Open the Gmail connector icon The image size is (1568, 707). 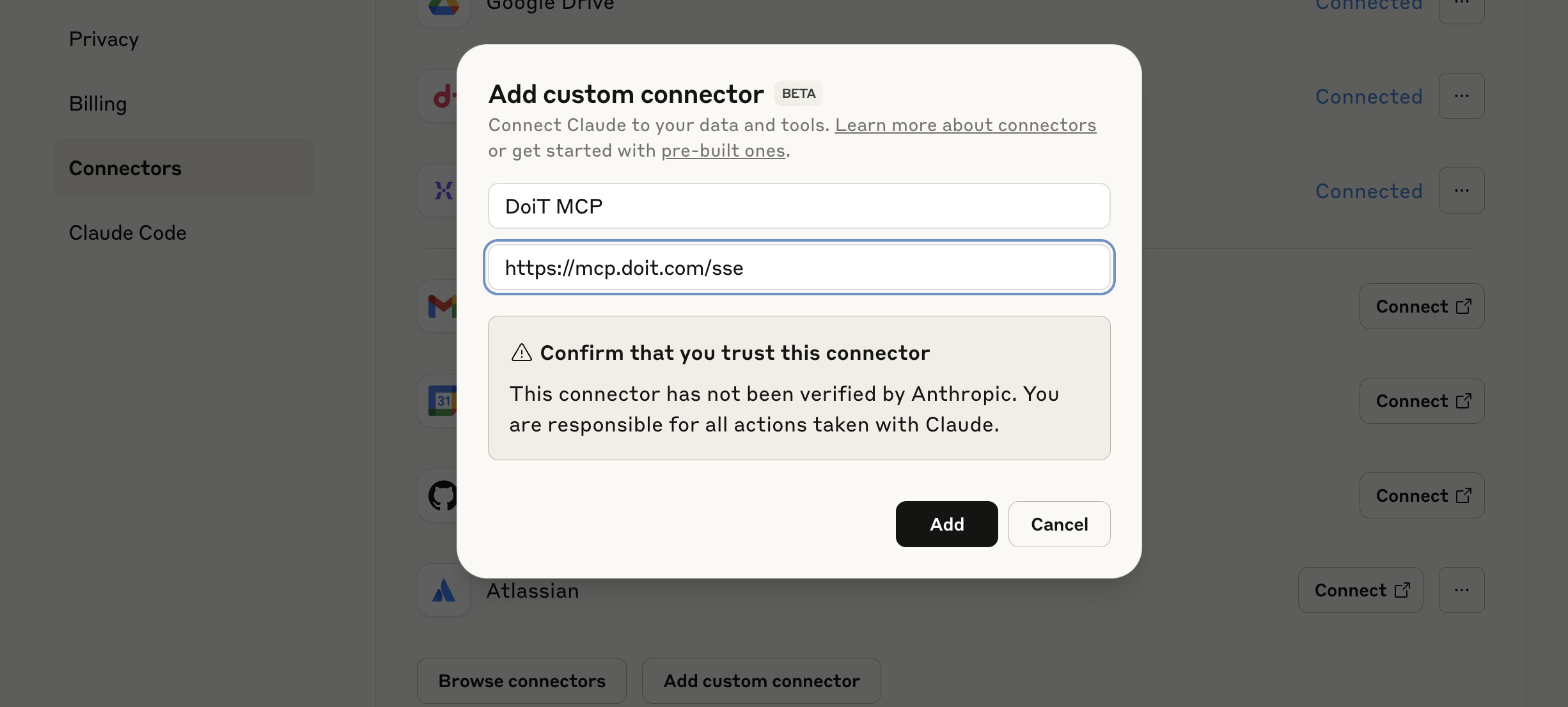pos(443,306)
